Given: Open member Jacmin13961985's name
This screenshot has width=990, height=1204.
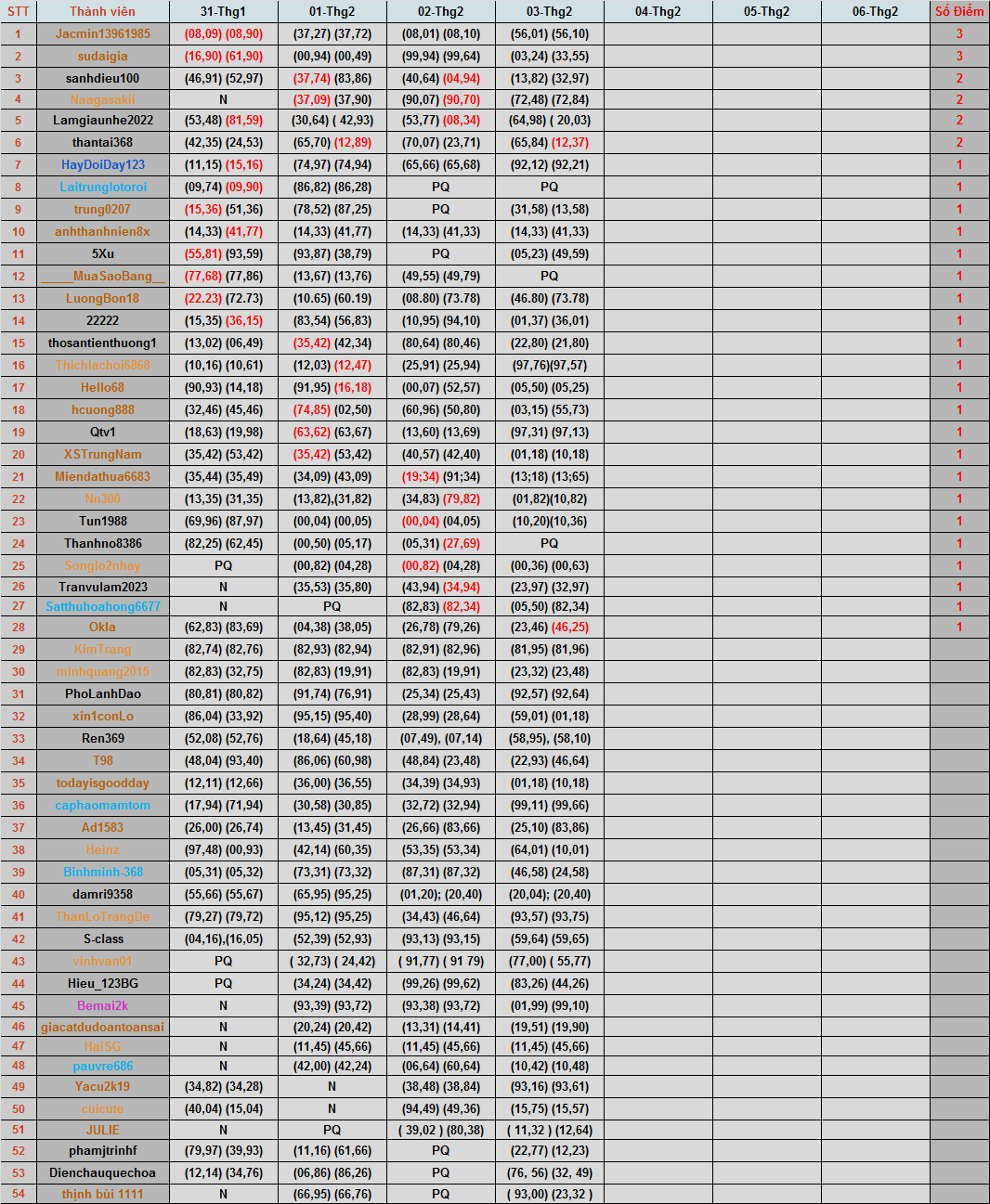Looking at the screenshot, I should coord(102,33).
